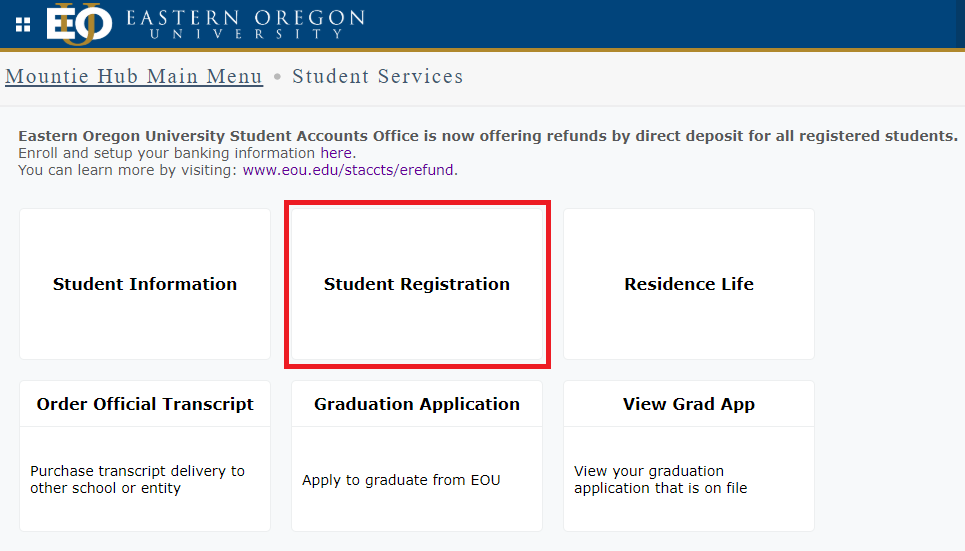Go back to Mountie Hub Main Menu
Screen dimensions: 965x551
click(x=134, y=77)
